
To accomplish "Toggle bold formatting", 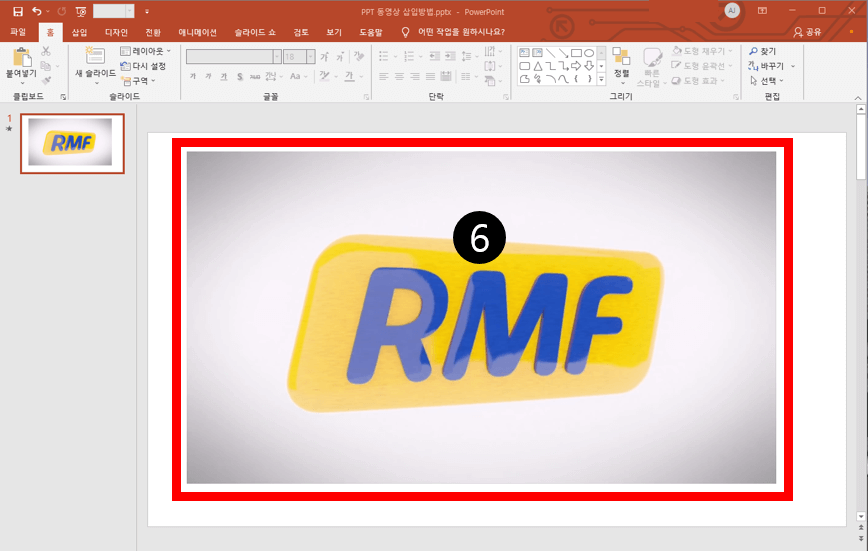I will [x=193, y=76].
